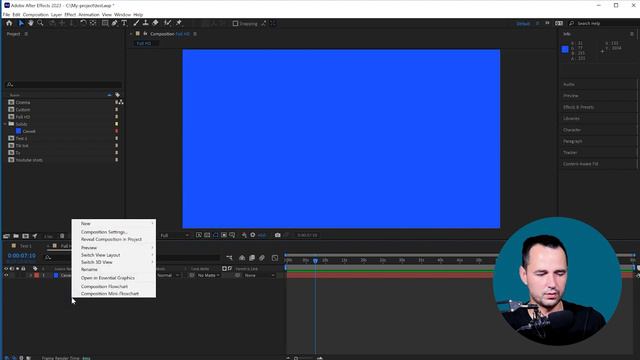
Task: Select the Eraser tool
Action: tap(155, 23)
